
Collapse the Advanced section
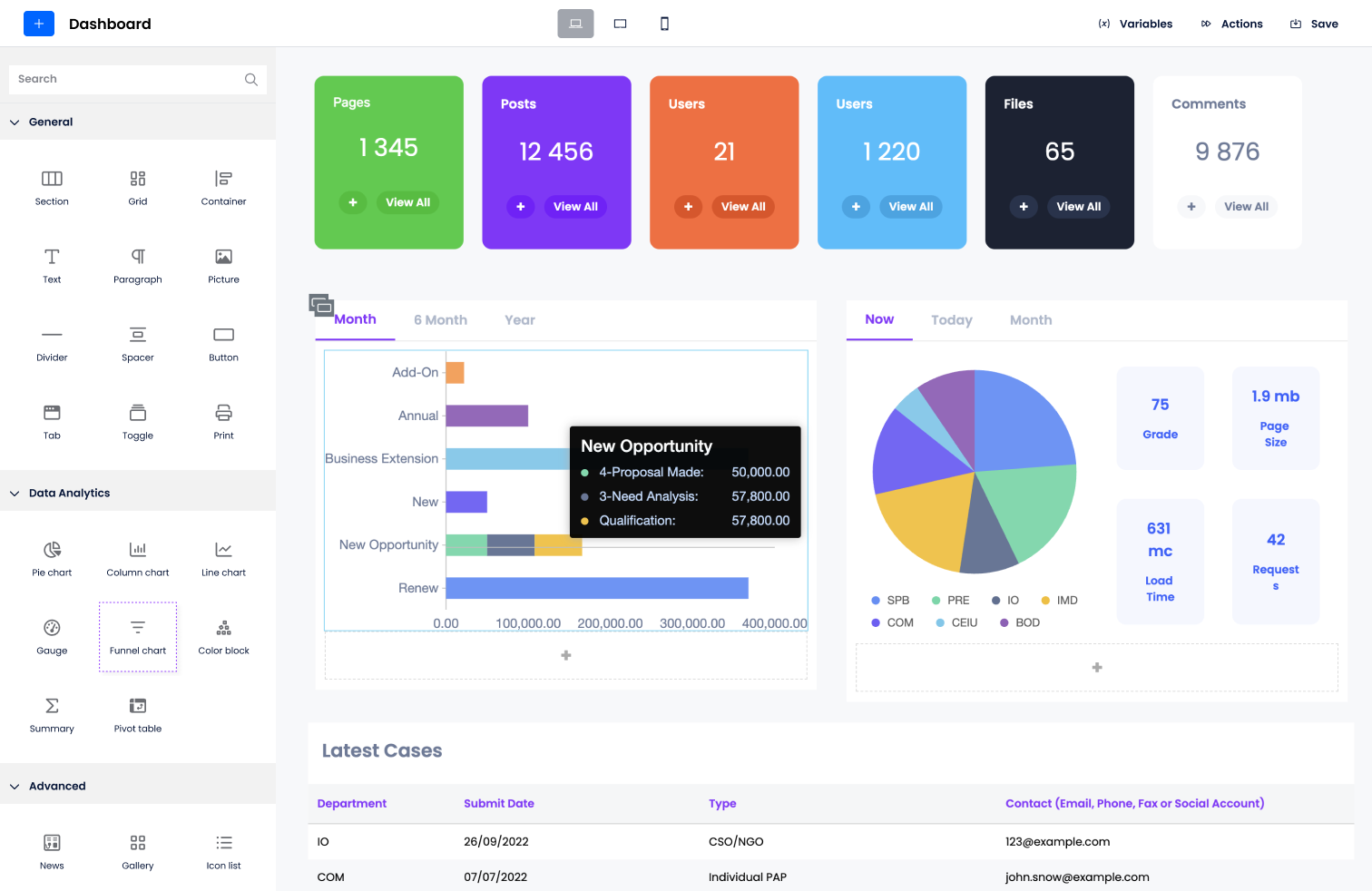(x=15, y=787)
